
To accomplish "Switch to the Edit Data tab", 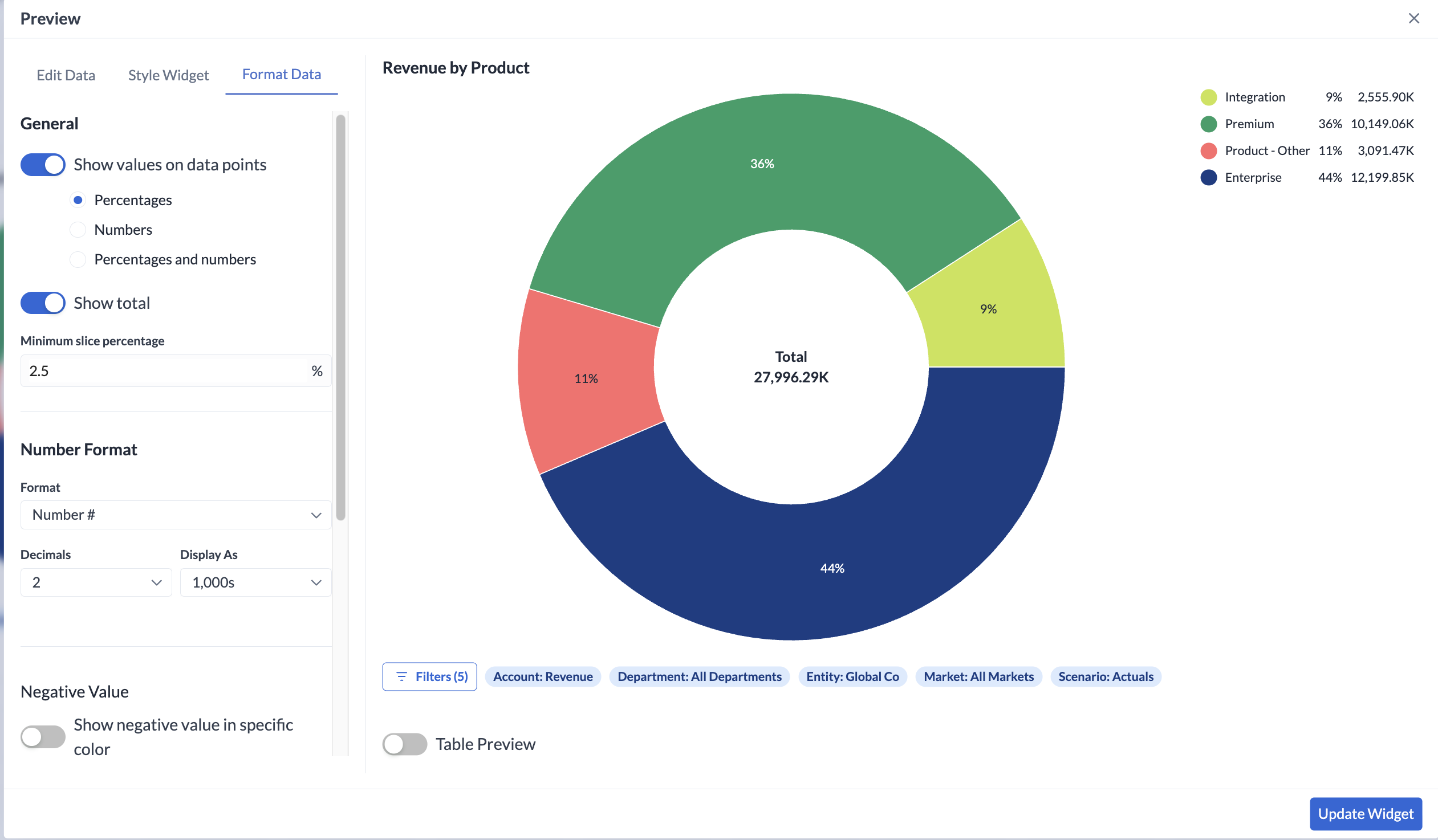I will [66, 75].
